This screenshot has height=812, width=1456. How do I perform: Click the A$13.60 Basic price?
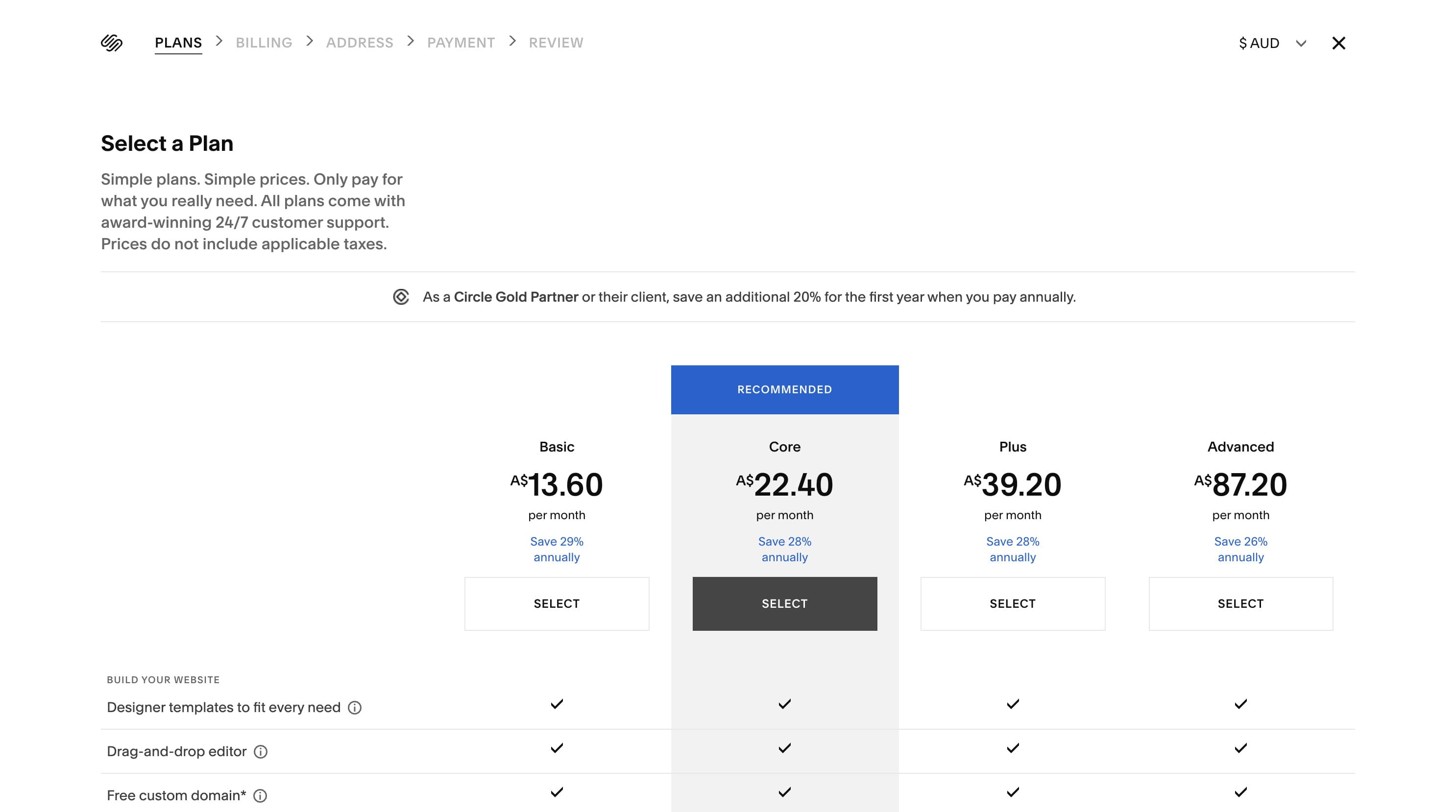(x=557, y=485)
